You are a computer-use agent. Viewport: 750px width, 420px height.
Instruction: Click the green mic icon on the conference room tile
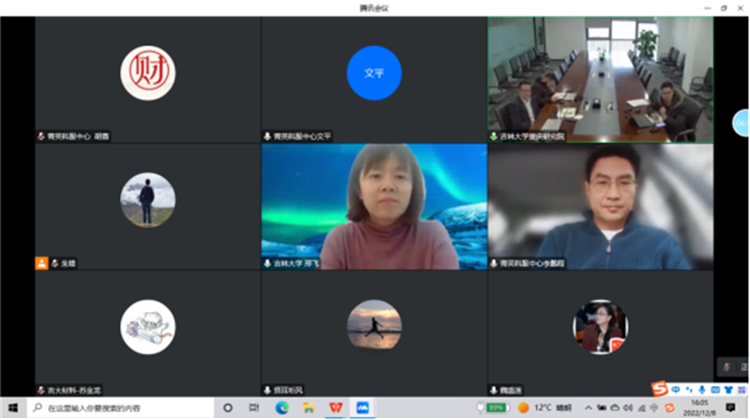tap(494, 136)
